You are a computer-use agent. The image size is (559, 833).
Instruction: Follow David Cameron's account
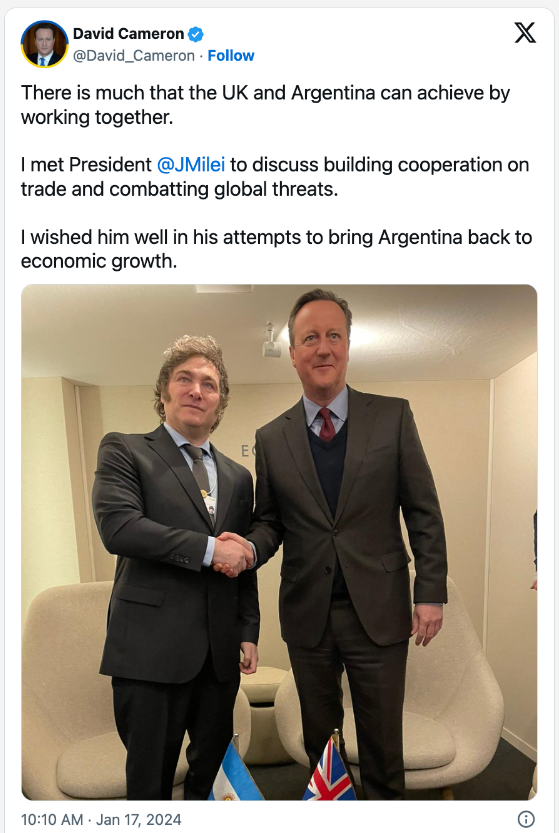click(231, 56)
